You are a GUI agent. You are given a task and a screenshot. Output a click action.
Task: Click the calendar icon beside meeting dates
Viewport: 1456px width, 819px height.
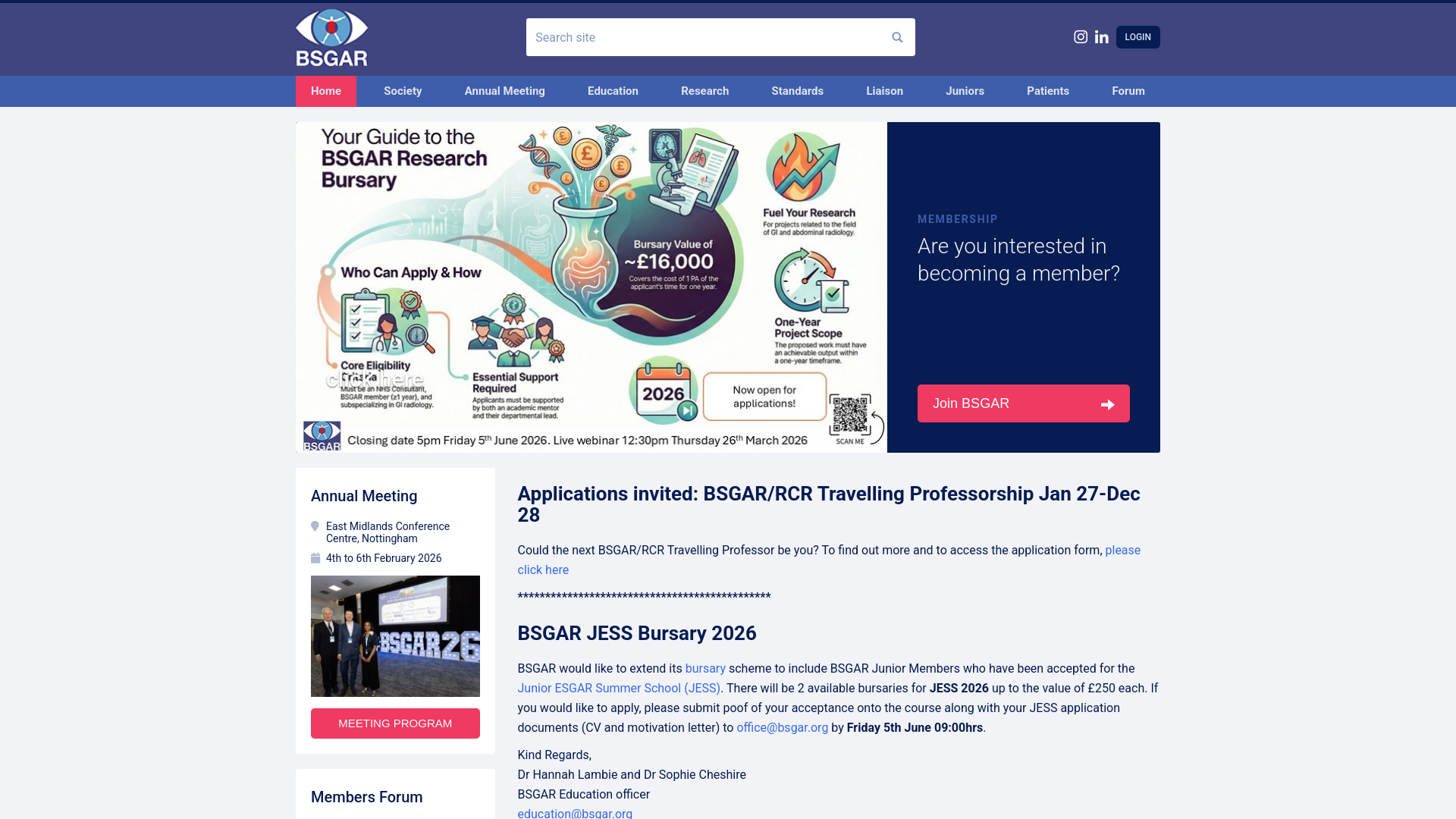315,558
